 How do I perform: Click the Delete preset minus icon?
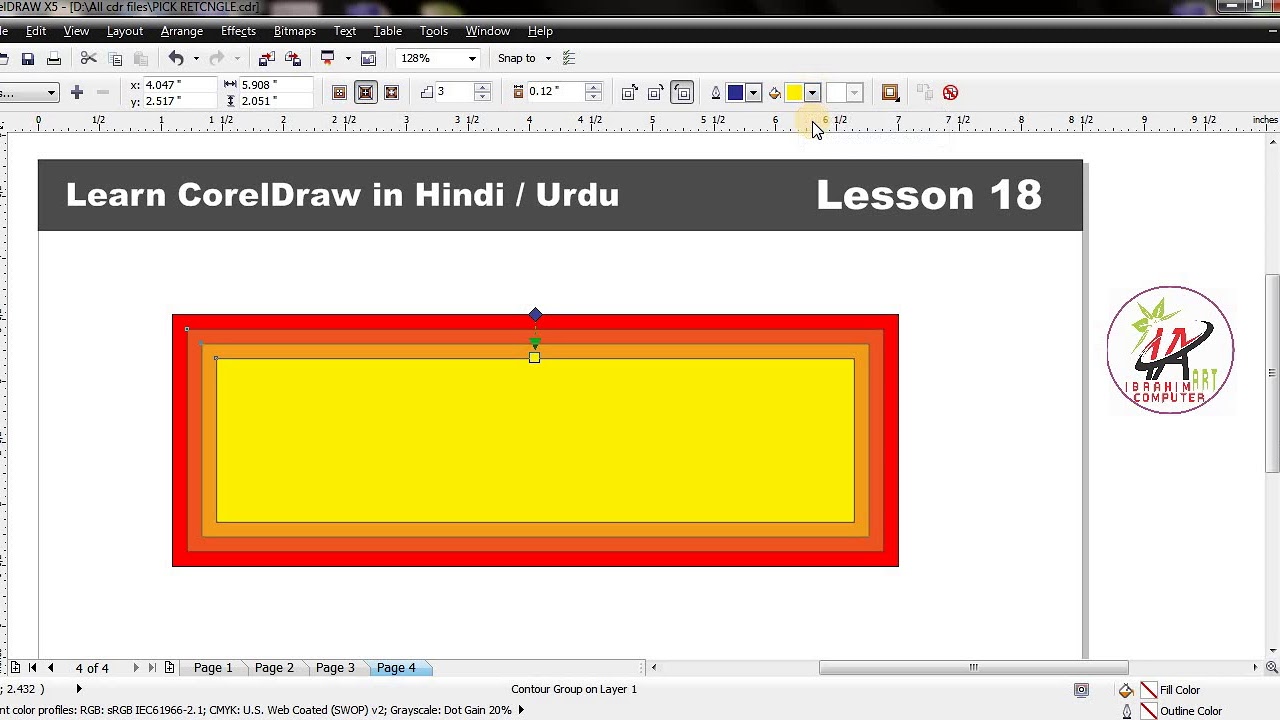[x=102, y=92]
